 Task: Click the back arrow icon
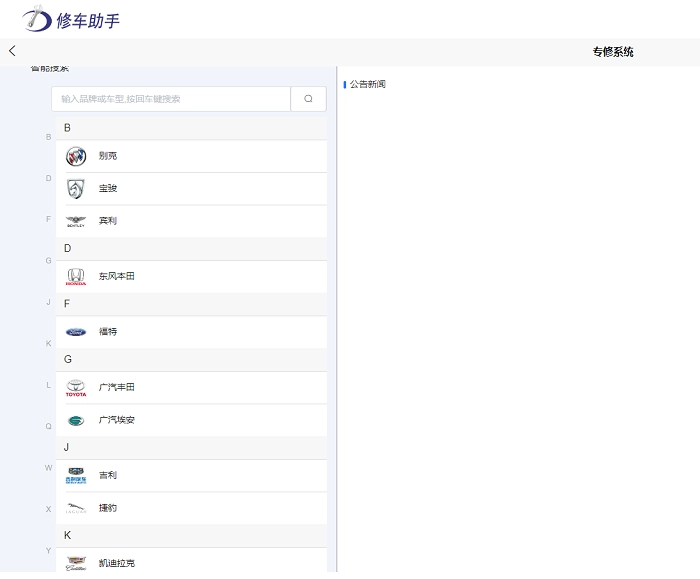[x=12, y=51]
